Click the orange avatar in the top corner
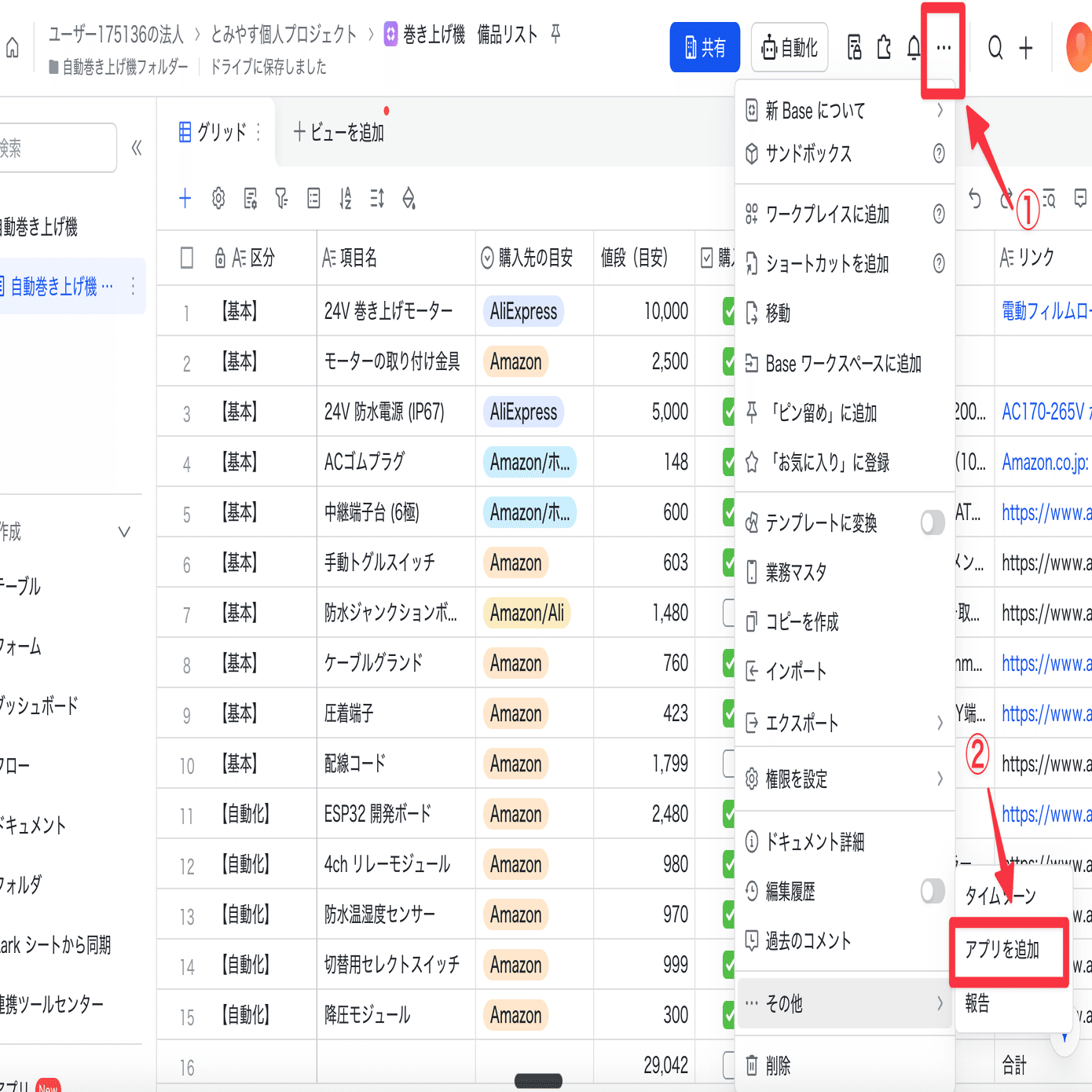Image resolution: width=1092 pixels, height=1092 pixels. pos(1076,47)
